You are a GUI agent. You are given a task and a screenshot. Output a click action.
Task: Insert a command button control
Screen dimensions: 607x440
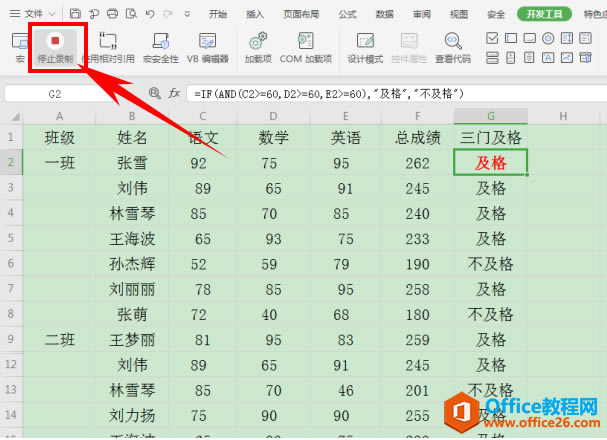point(529,38)
